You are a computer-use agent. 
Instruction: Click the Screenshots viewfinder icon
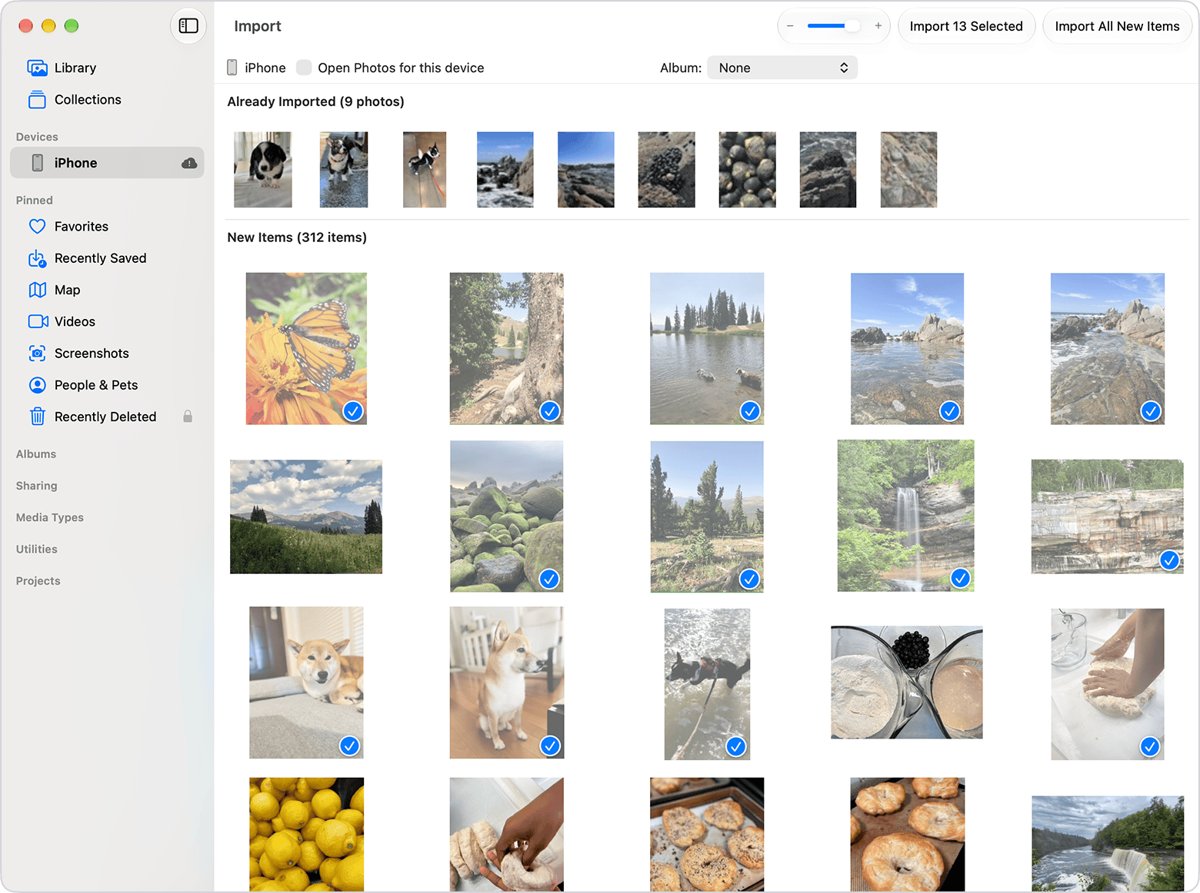pyautogui.click(x=37, y=354)
